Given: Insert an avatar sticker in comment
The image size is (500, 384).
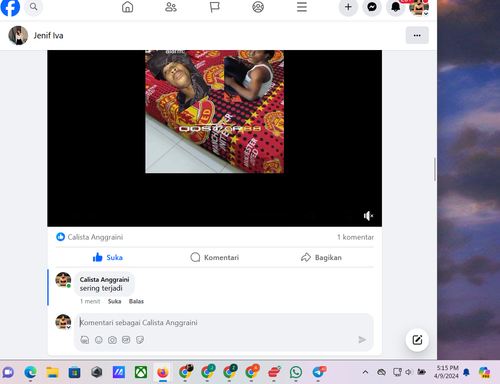Looking at the screenshot, I should 85,340.
